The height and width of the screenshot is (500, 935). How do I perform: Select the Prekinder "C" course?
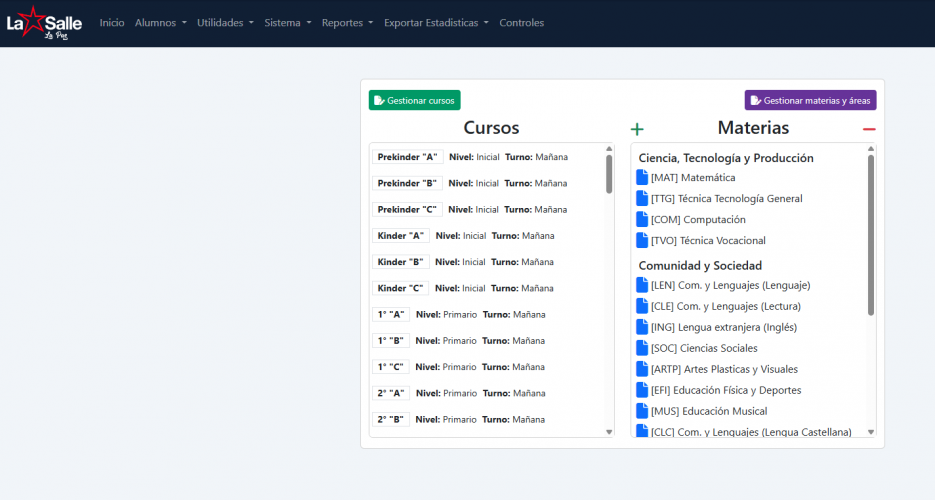[407, 209]
